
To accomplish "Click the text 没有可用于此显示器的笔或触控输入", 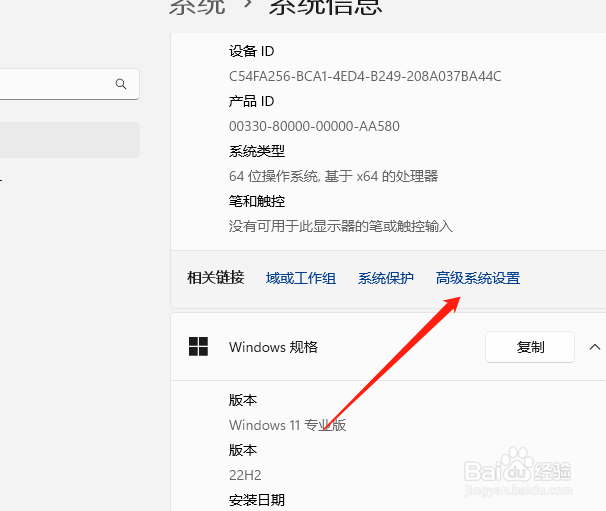I will coord(340,226).
